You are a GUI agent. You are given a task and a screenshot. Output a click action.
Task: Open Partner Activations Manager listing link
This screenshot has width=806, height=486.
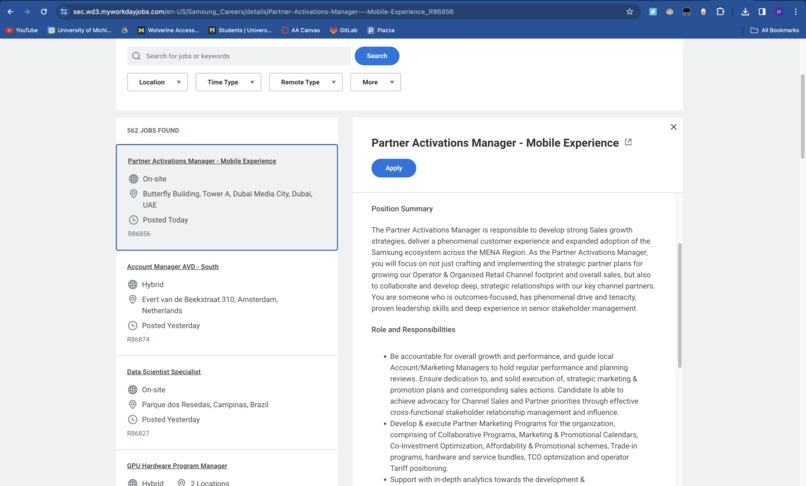pos(202,161)
